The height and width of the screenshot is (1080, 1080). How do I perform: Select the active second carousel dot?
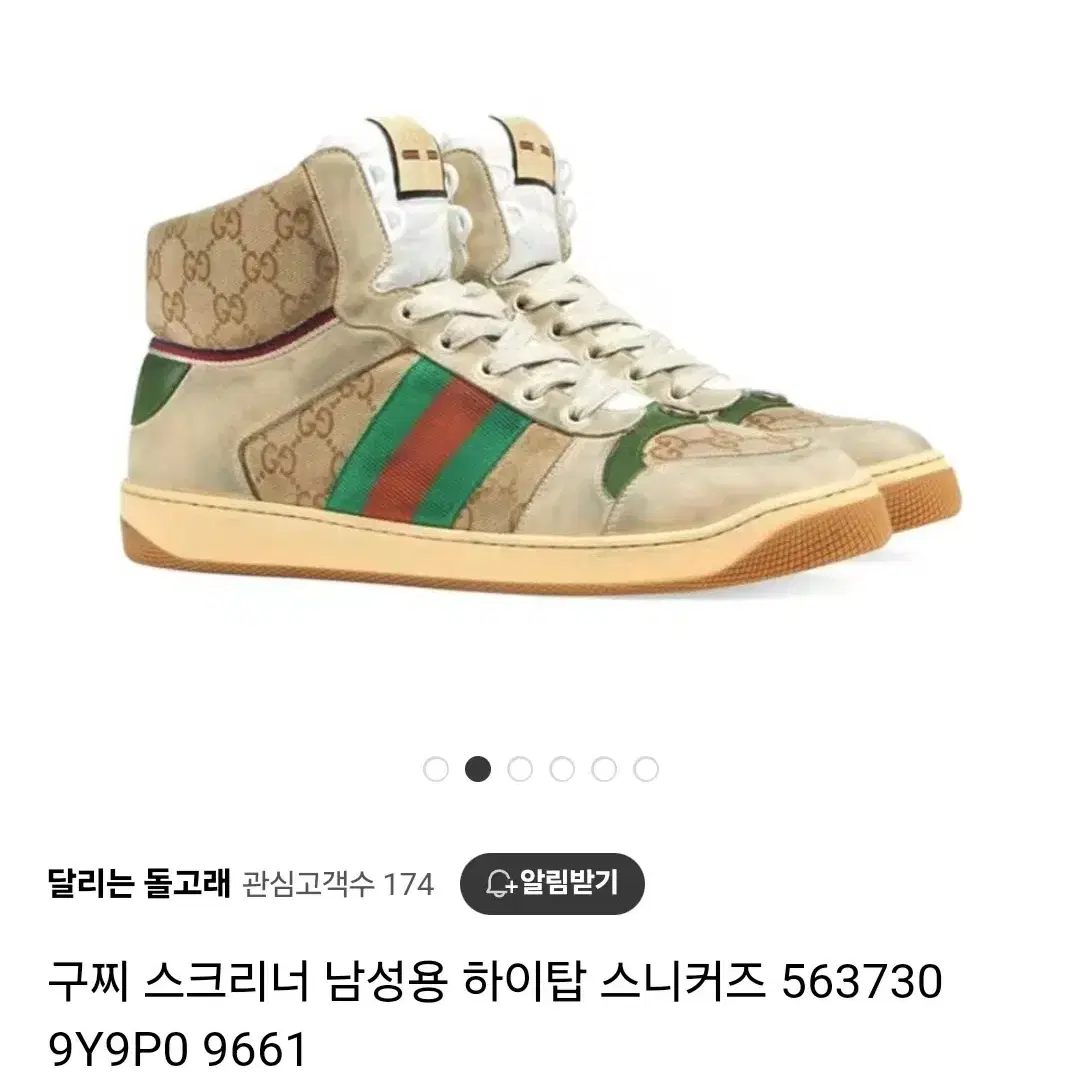(478, 769)
